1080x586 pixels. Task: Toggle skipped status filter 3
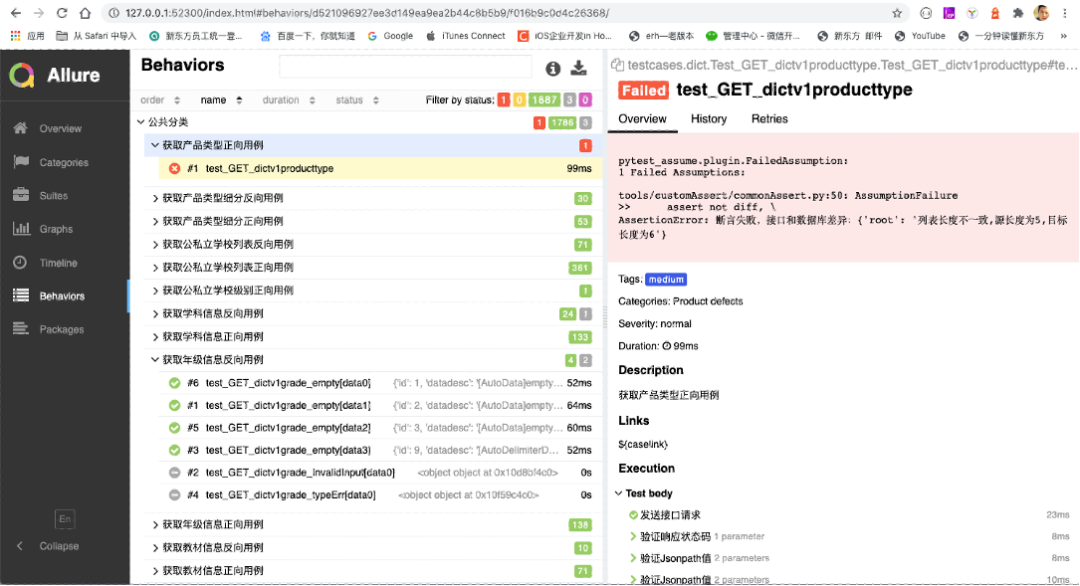pyautogui.click(x=570, y=101)
